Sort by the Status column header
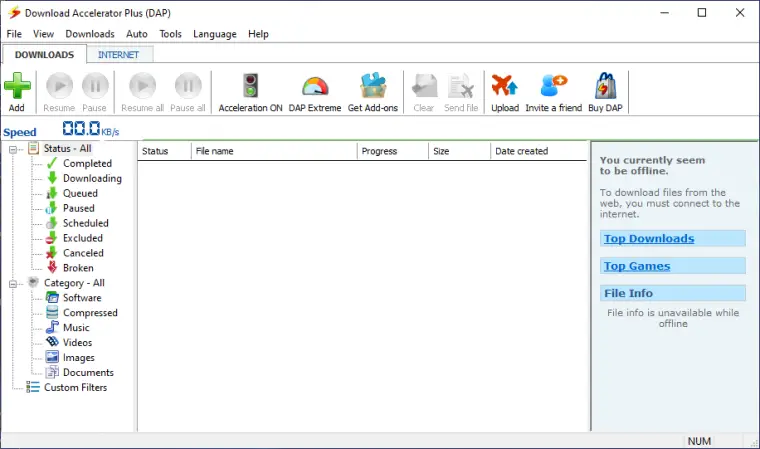The width and height of the screenshot is (760, 449). (164, 151)
